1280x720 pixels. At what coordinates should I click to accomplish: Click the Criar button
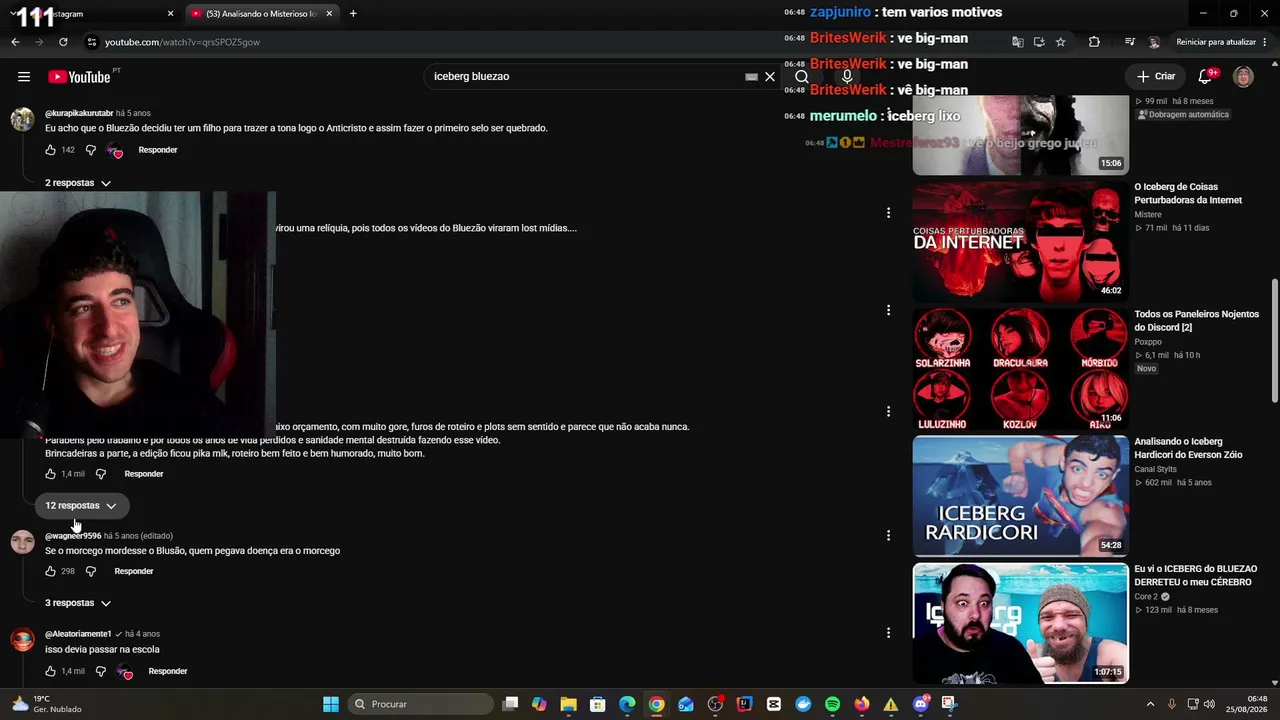[x=1156, y=77]
